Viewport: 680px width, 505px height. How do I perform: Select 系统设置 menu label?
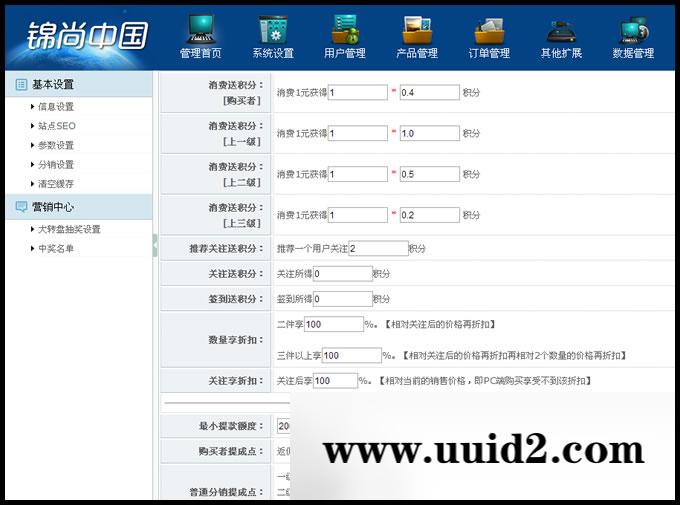pos(273,53)
